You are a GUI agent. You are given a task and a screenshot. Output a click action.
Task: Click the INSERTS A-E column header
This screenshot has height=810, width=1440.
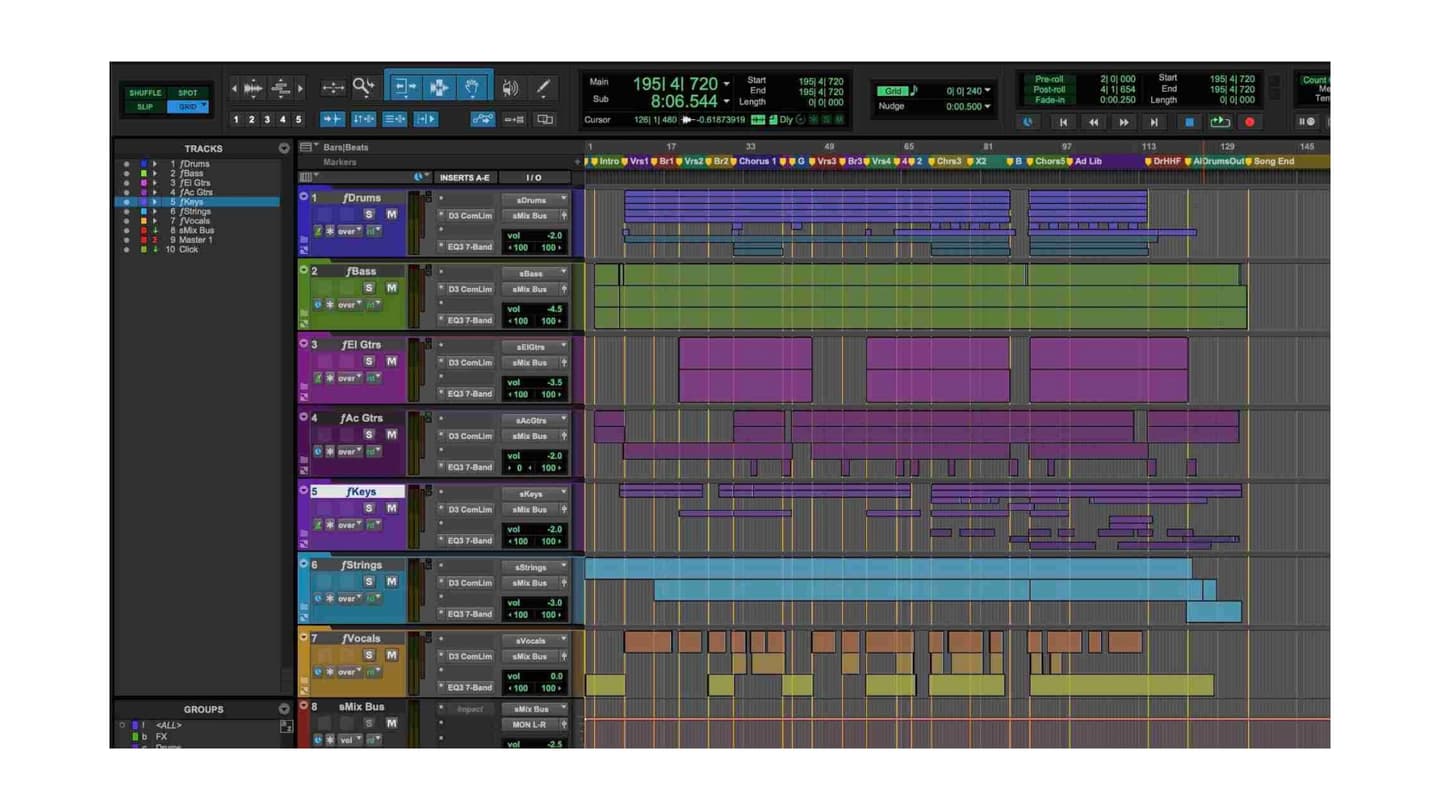(x=465, y=178)
